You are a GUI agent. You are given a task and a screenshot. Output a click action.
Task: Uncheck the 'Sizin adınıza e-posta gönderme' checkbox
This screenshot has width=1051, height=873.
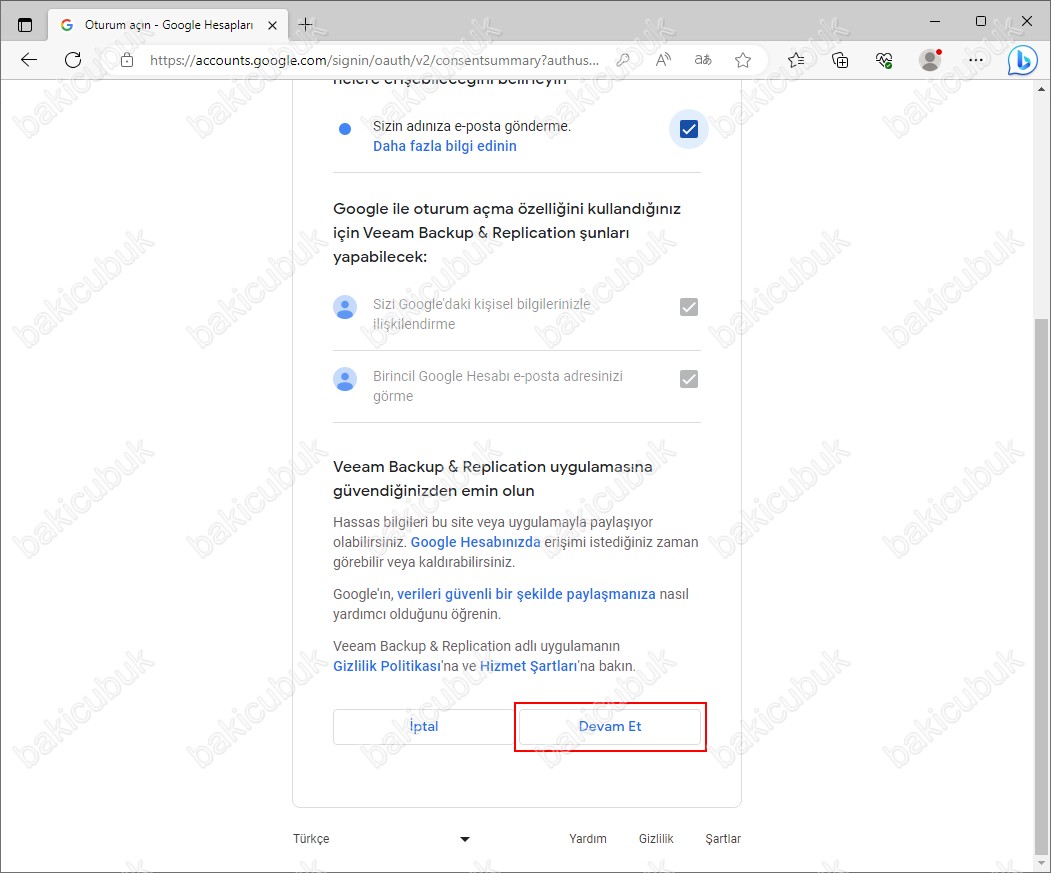point(688,129)
